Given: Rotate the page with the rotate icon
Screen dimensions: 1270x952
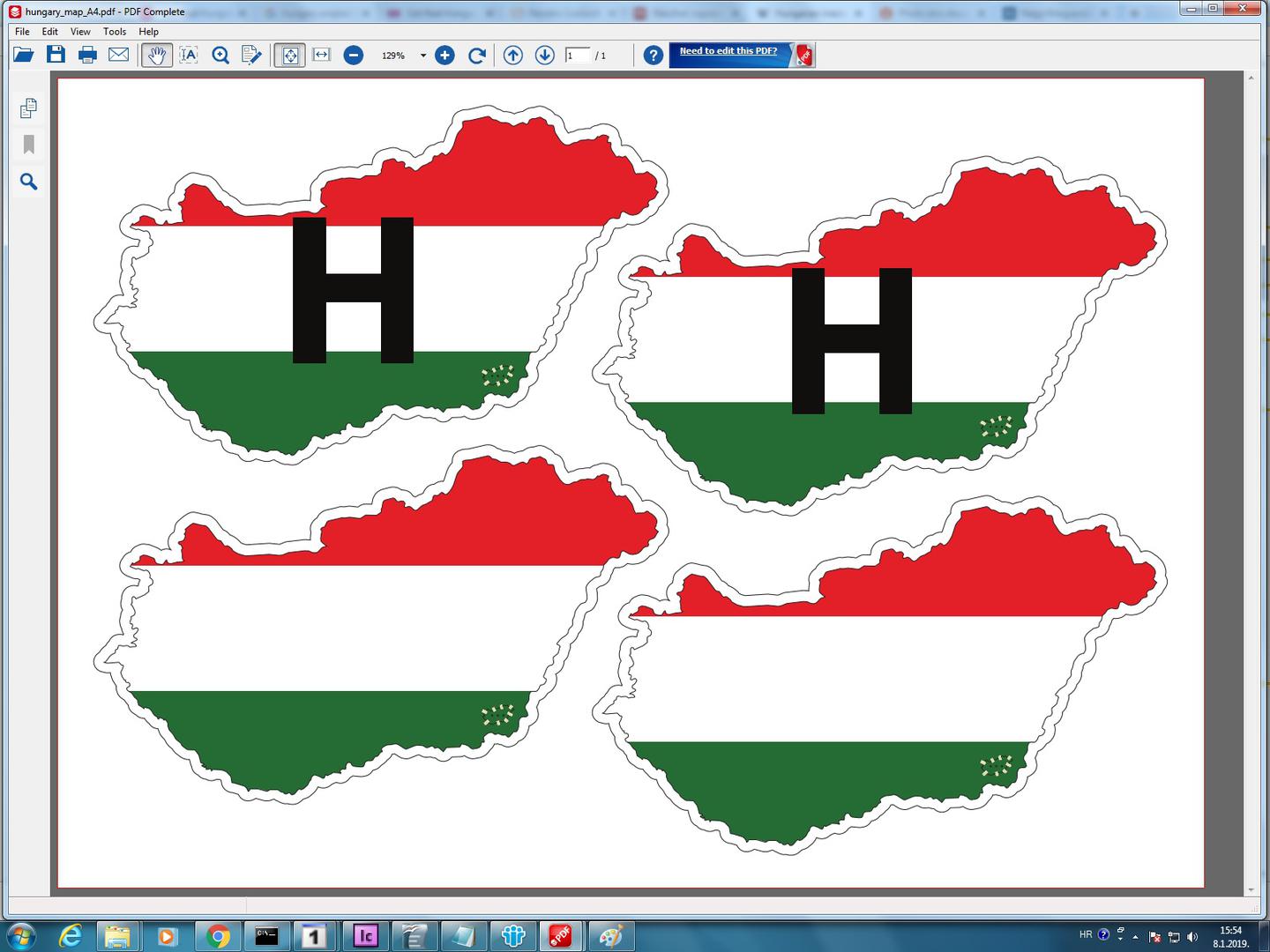Looking at the screenshot, I should (477, 56).
